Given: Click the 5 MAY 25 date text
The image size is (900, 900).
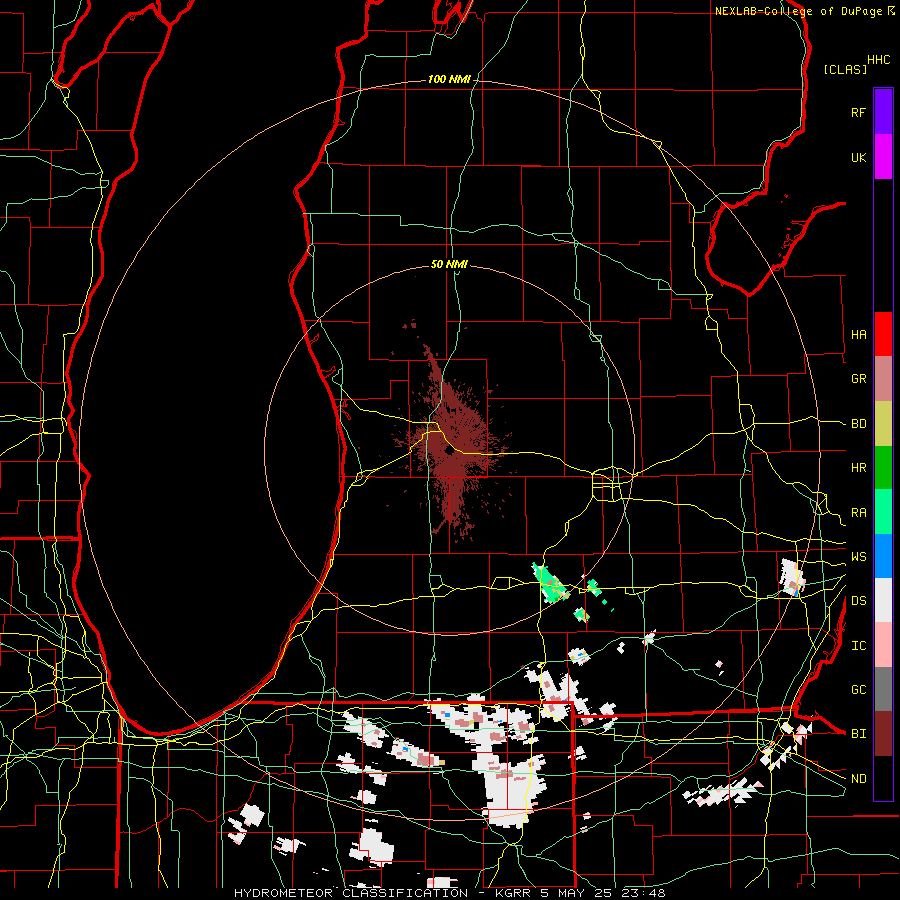Looking at the screenshot, I should 575,893.
